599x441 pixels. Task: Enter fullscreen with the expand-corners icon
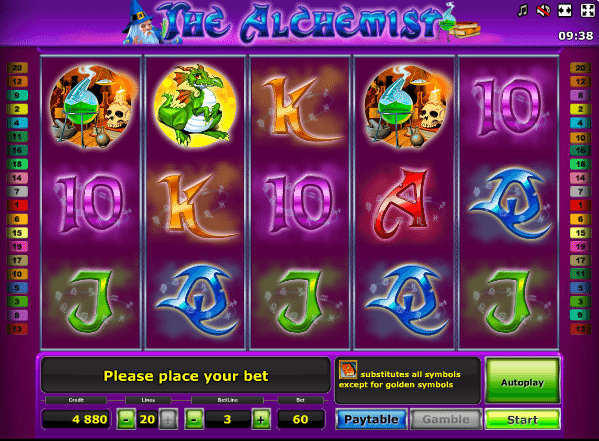588,10
